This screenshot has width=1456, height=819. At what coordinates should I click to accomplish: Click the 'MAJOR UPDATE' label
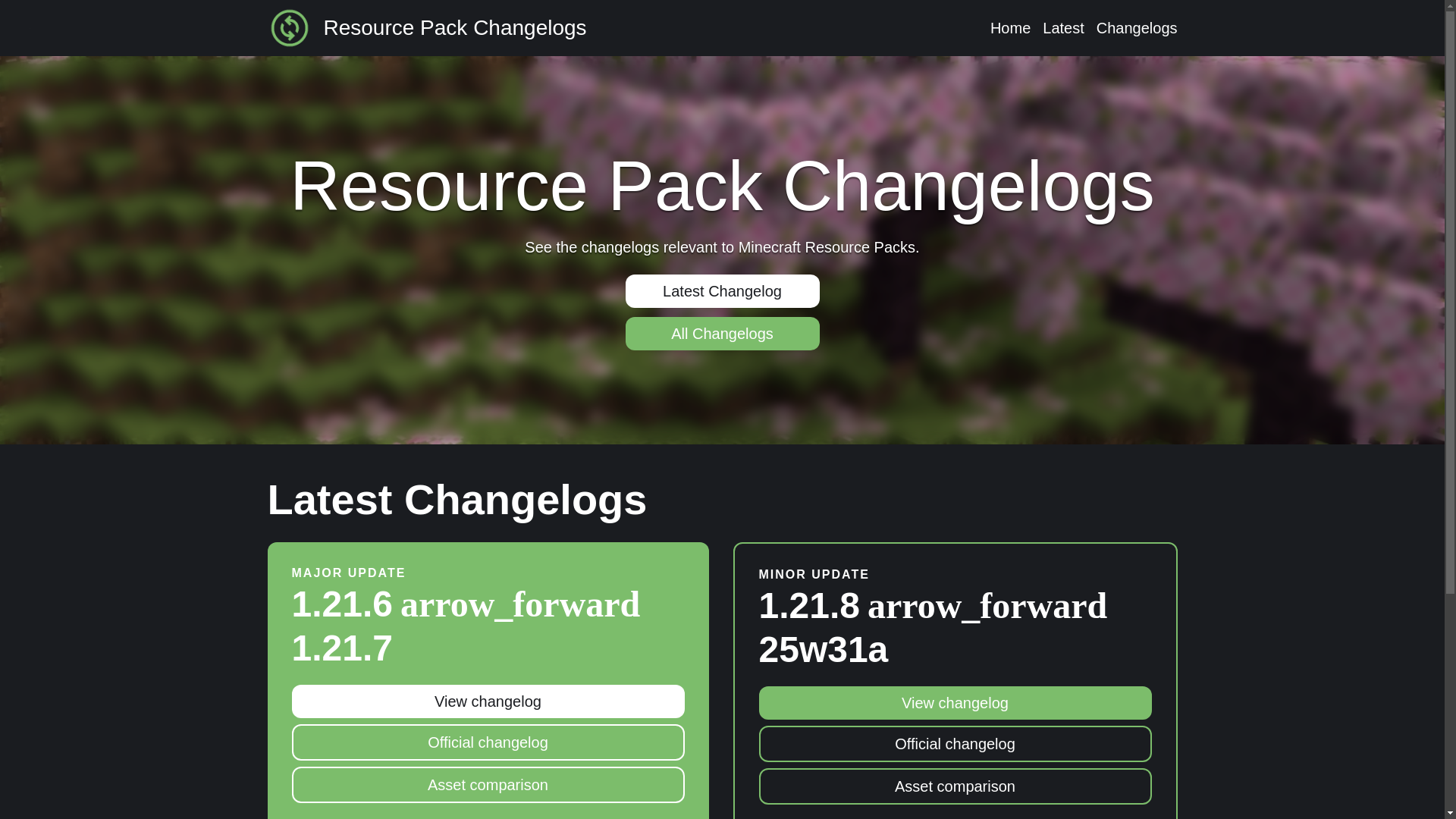tap(348, 573)
